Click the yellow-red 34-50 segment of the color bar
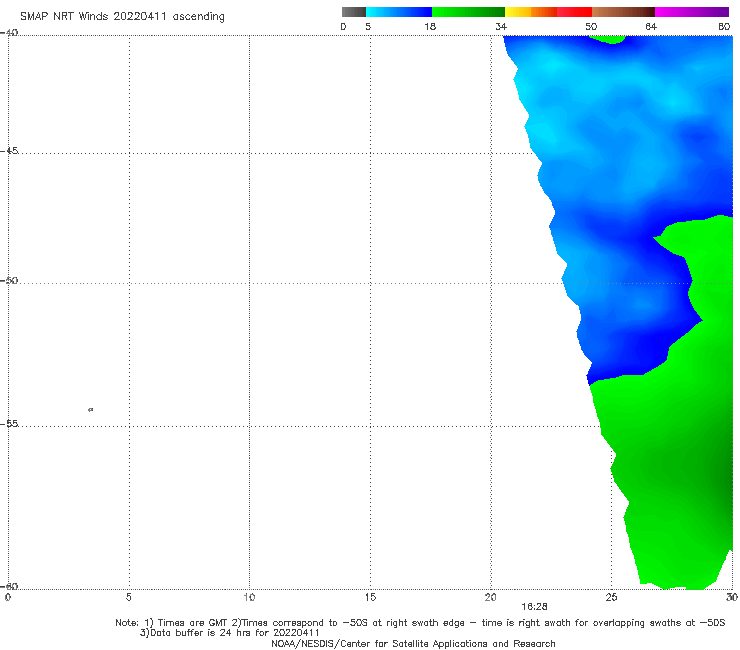 tap(548, 12)
